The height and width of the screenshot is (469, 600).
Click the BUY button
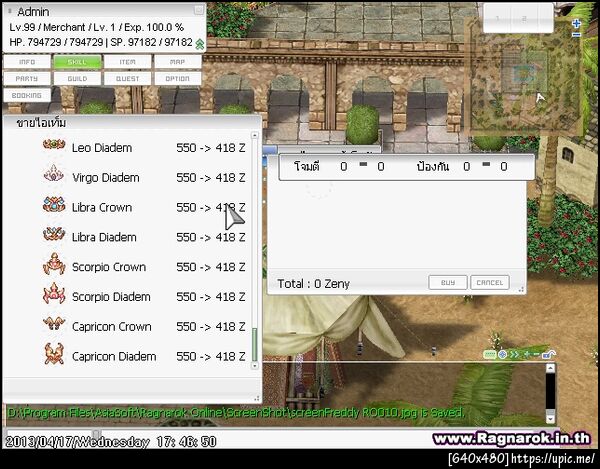point(448,282)
